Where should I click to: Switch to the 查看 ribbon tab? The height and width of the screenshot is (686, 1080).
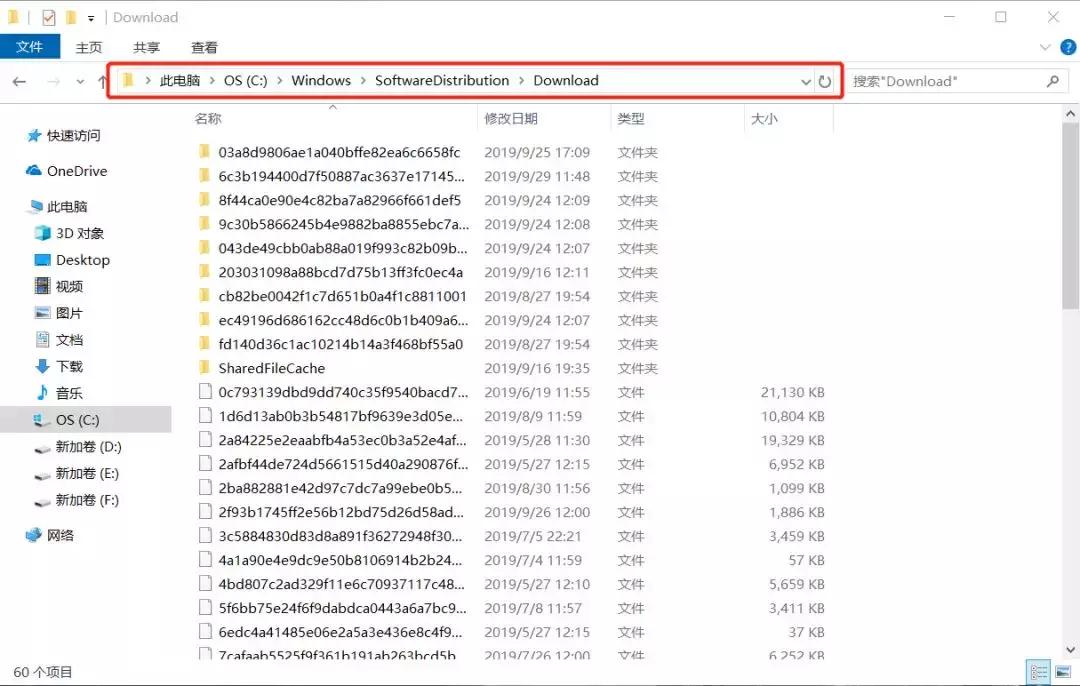click(203, 46)
